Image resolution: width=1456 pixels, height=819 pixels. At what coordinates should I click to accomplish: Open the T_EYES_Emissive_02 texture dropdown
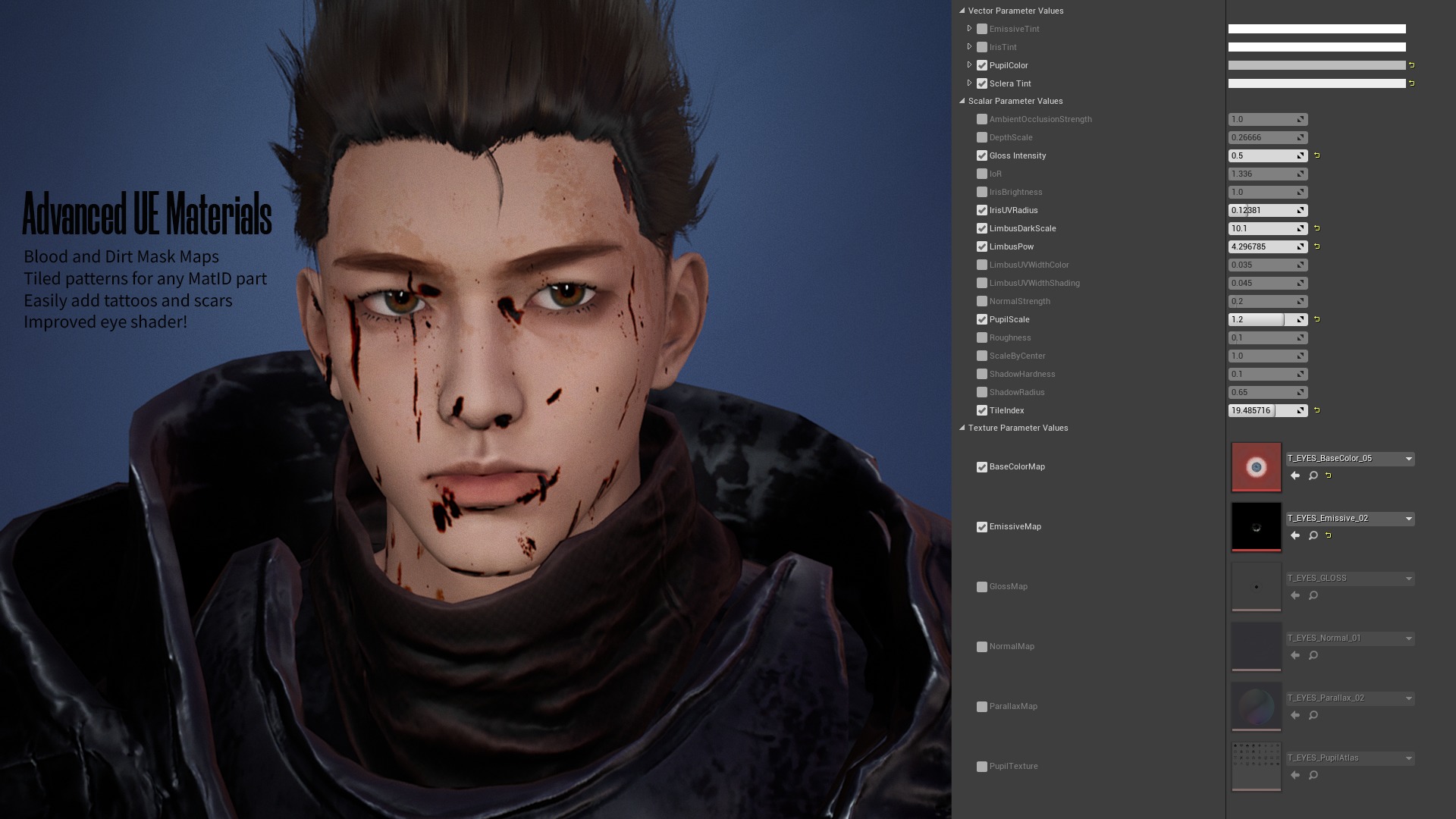[x=1350, y=519]
